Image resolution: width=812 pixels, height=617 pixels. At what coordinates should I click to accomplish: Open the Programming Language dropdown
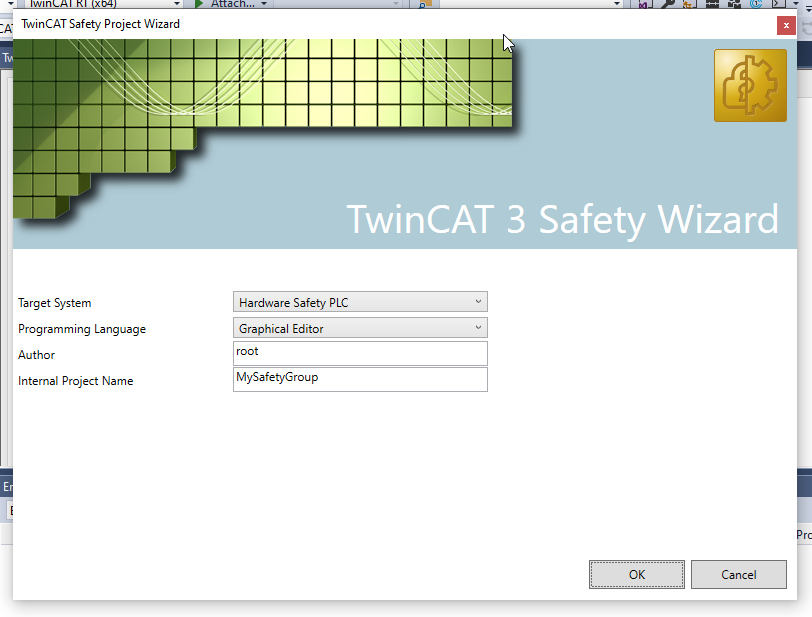tap(360, 328)
